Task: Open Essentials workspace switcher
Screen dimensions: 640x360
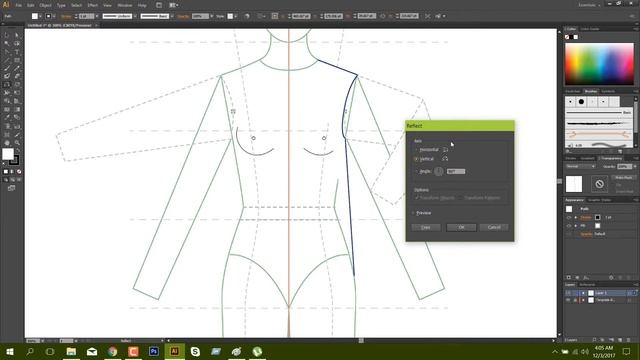Action: [x=589, y=5]
